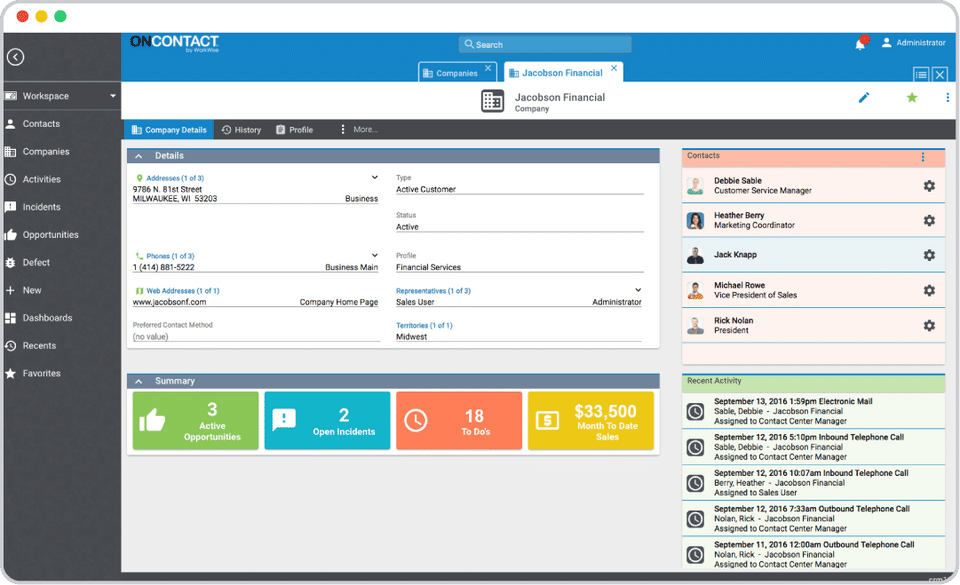The height and width of the screenshot is (585, 960).
Task: Collapse the Summary section
Action: pyautogui.click(x=139, y=381)
